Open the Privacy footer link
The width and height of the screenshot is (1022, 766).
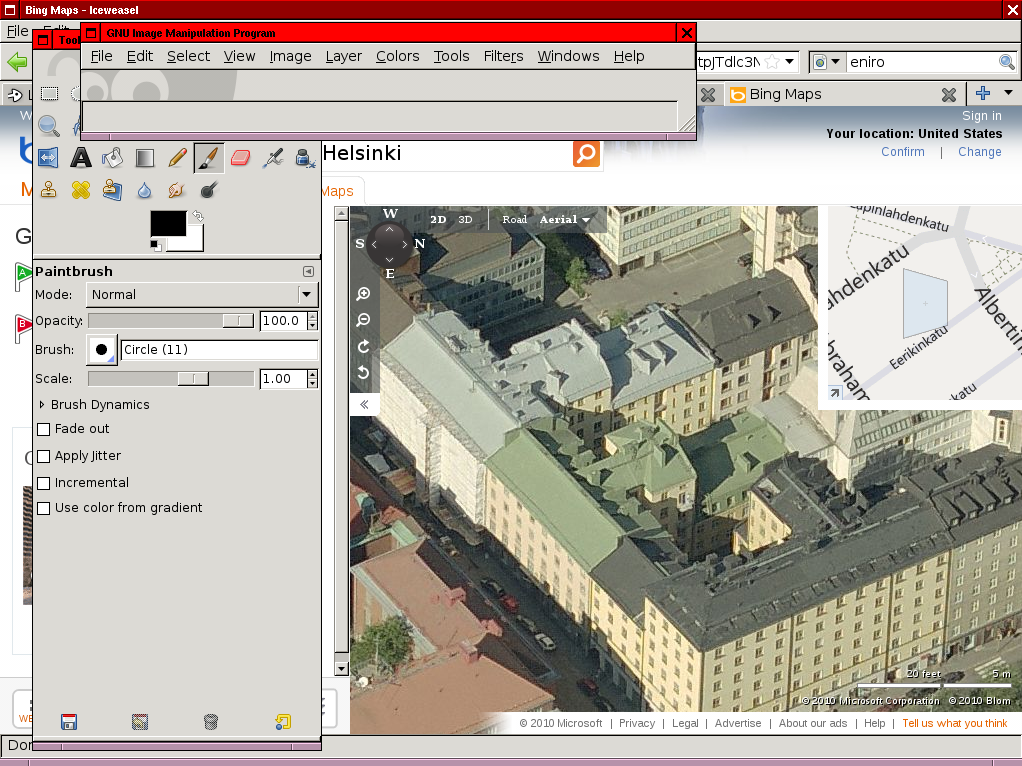coord(637,723)
